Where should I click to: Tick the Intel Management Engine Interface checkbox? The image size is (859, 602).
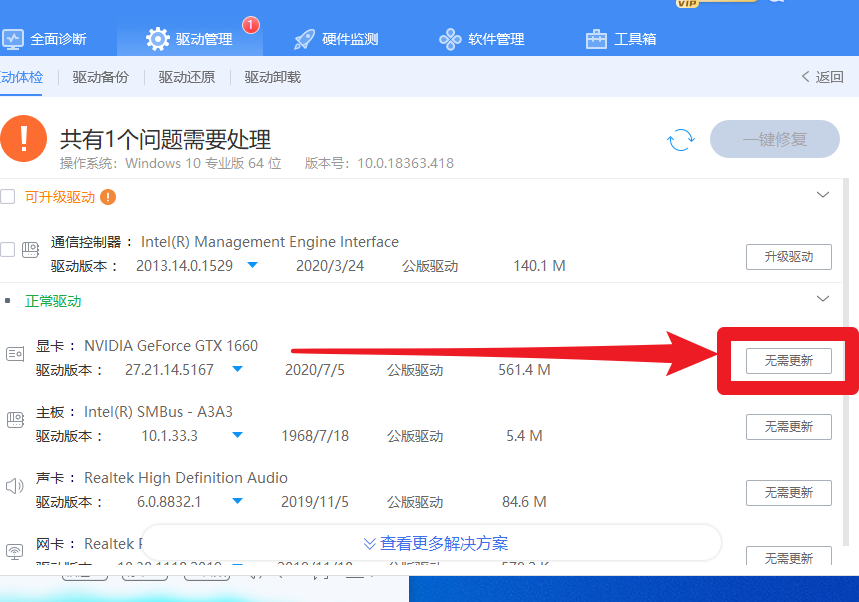pyautogui.click(x=8, y=250)
